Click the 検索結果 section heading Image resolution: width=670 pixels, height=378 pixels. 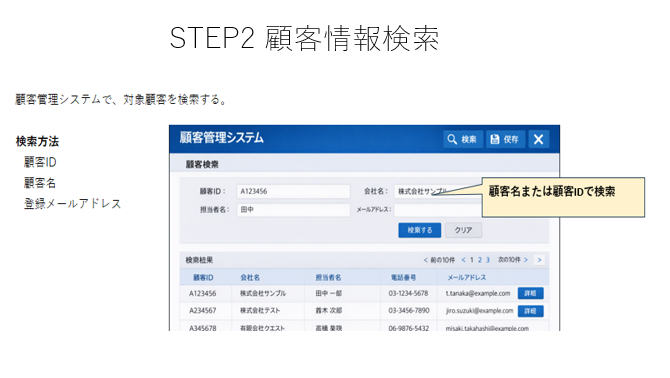point(199,260)
